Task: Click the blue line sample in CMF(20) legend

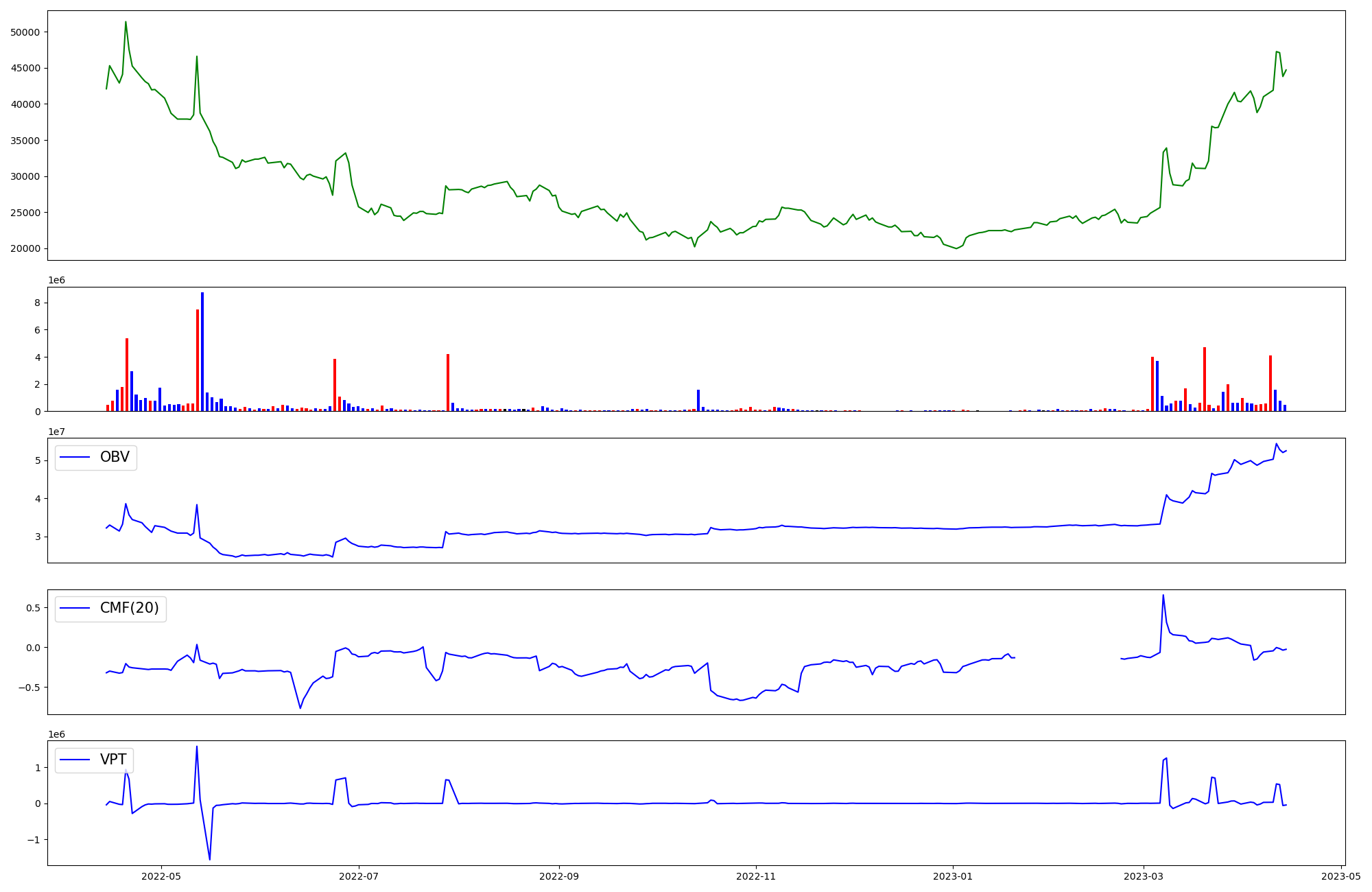Action: tap(75, 609)
